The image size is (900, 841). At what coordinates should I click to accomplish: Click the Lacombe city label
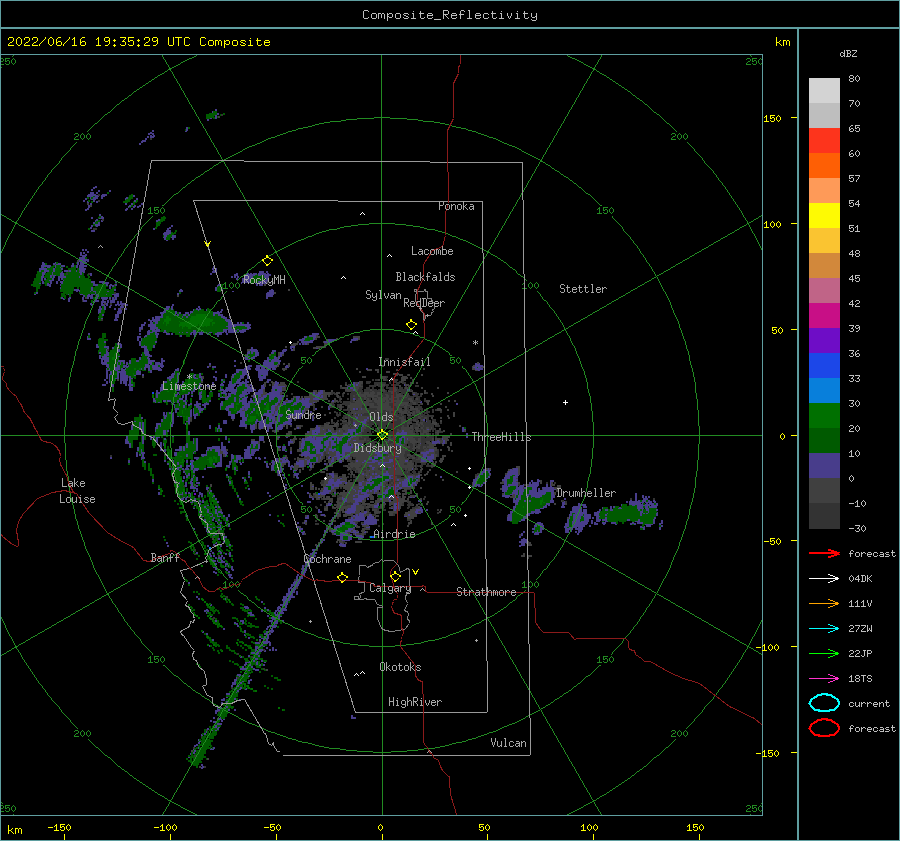click(432, 251)
